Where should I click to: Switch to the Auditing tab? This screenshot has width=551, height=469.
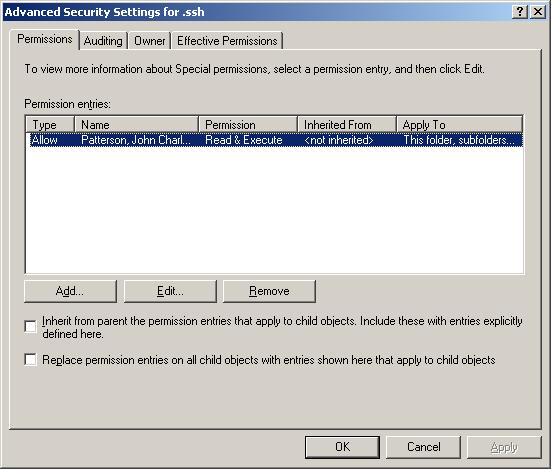point(103,41)
